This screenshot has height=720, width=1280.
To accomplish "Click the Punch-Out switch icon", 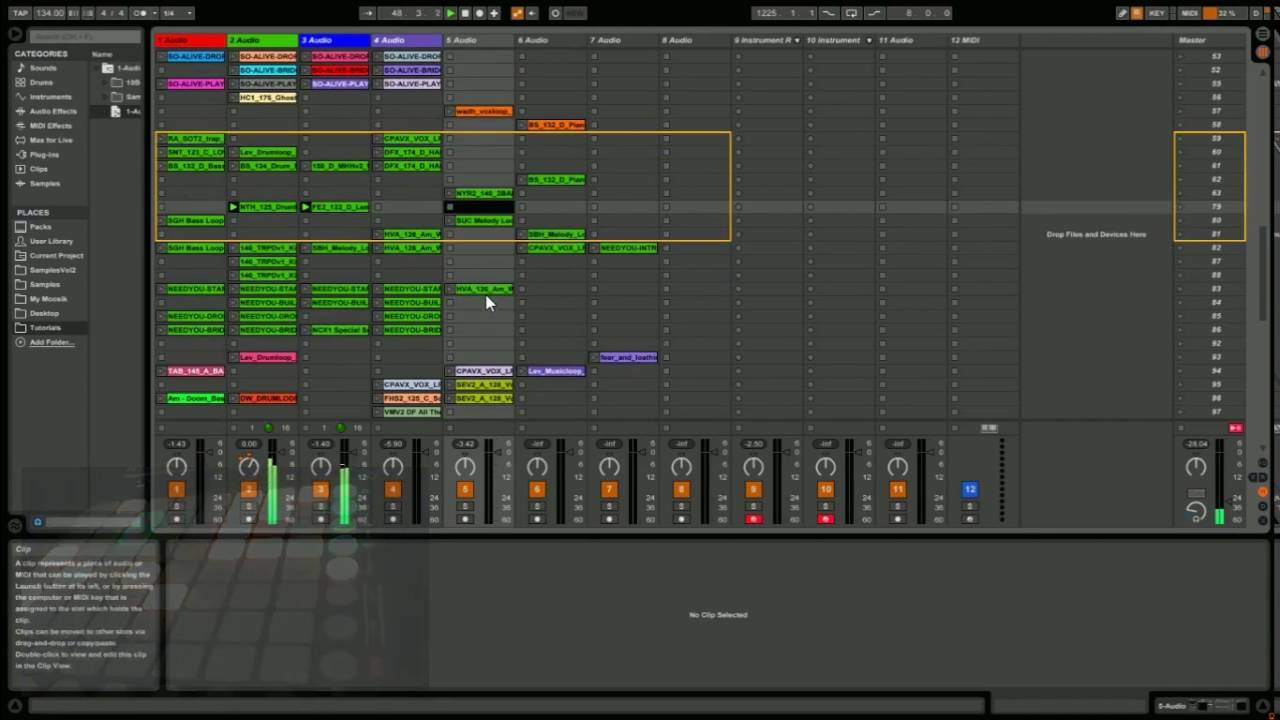I will pos(873,13).
